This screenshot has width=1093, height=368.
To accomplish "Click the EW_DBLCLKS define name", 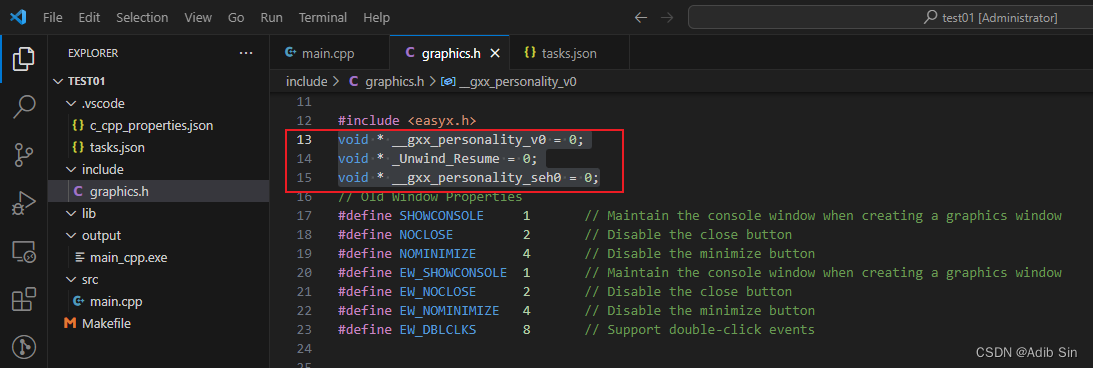I will click(438, 329).
